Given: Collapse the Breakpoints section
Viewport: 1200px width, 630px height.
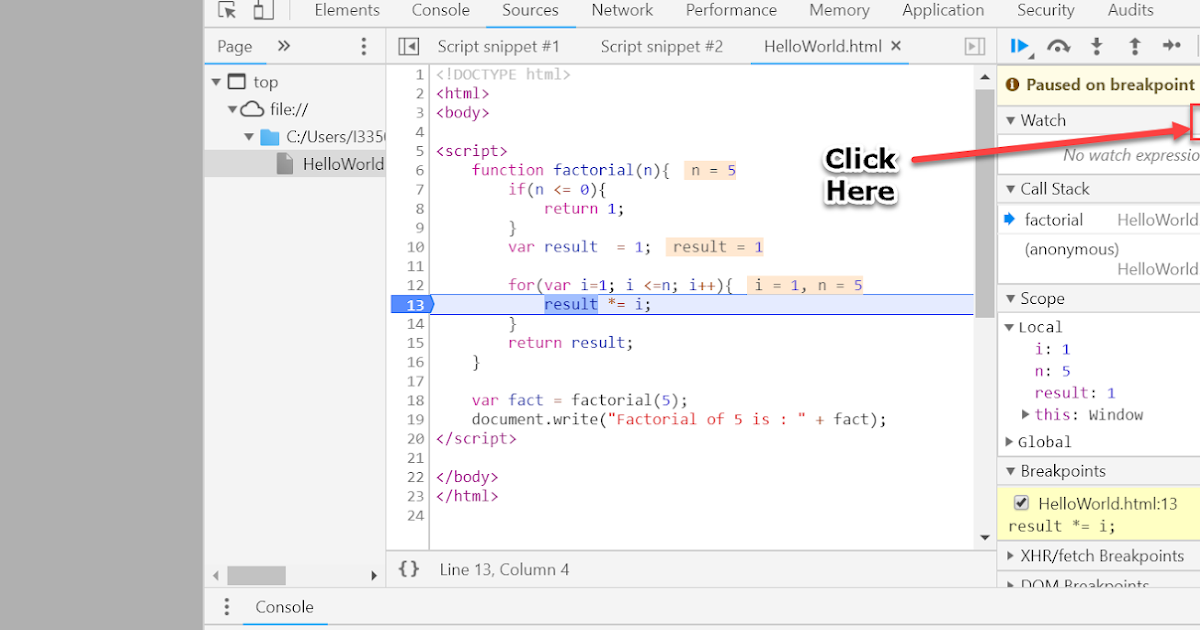Looking at the screenshot, I should coord(1010,471).
